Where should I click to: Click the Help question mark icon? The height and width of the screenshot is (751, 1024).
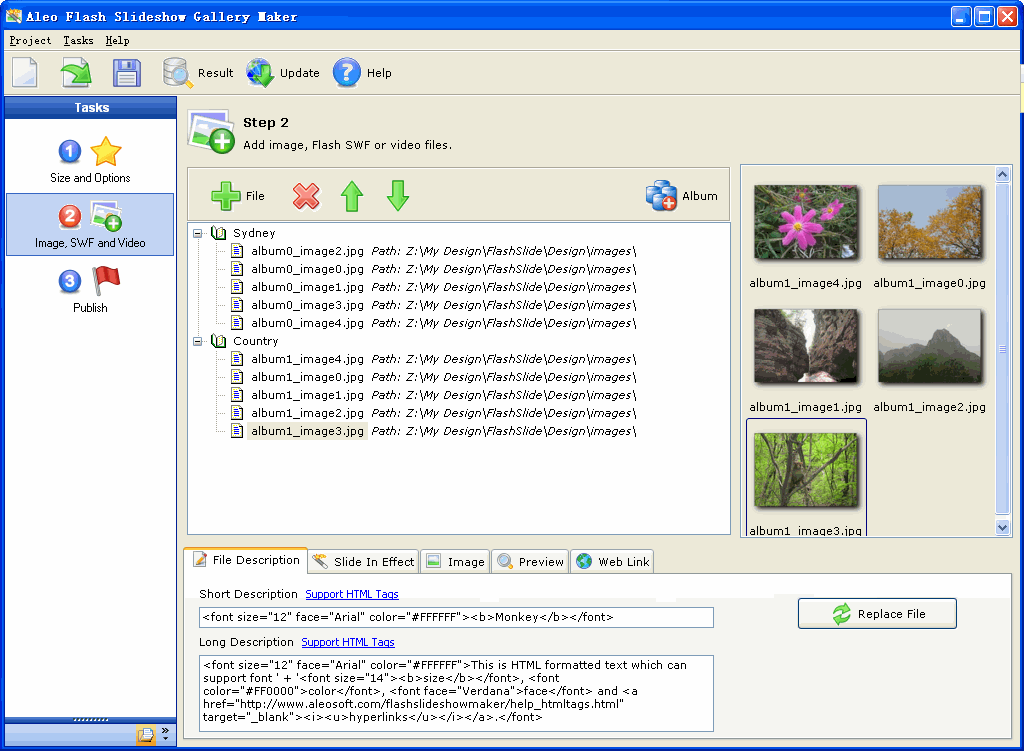[347, 72]
